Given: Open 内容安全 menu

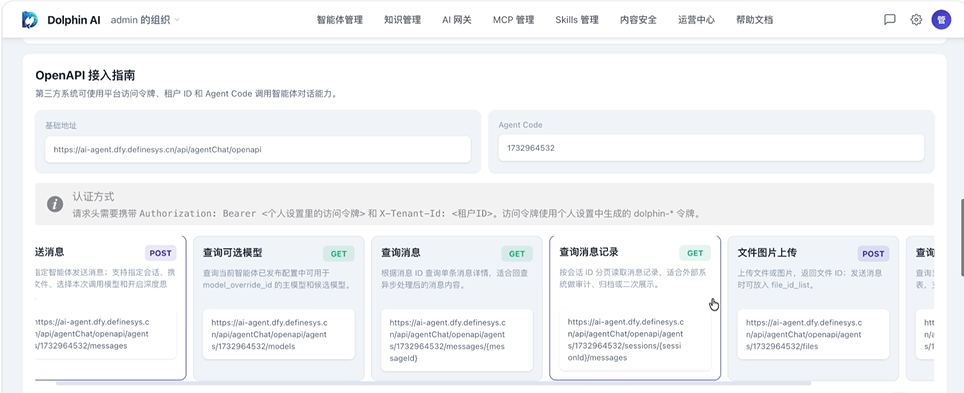Looking at the screenshot, I should point(638,20).
